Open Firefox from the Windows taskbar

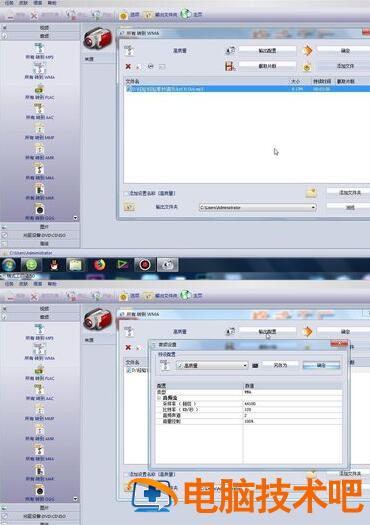pyautogui.click(x=99, y=265)
